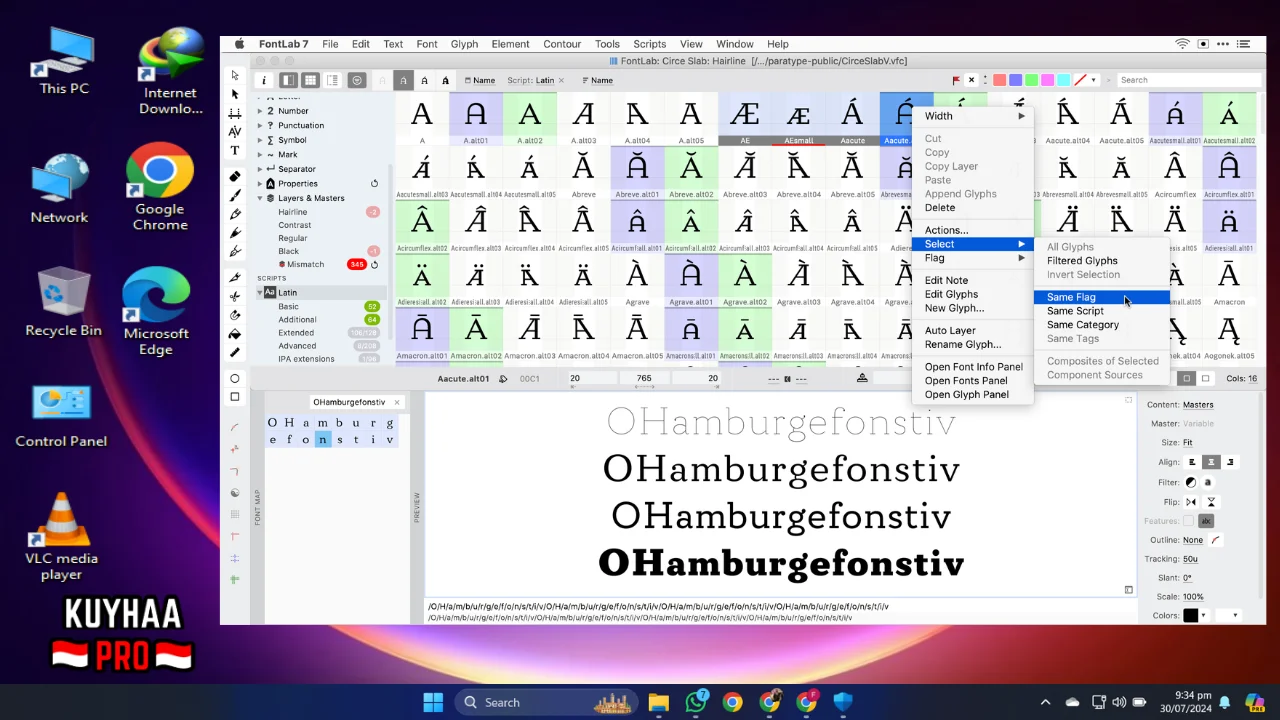The image size is (1280, 720).
Task: Refresh the Properties filter count
Action: click(375, 184)
